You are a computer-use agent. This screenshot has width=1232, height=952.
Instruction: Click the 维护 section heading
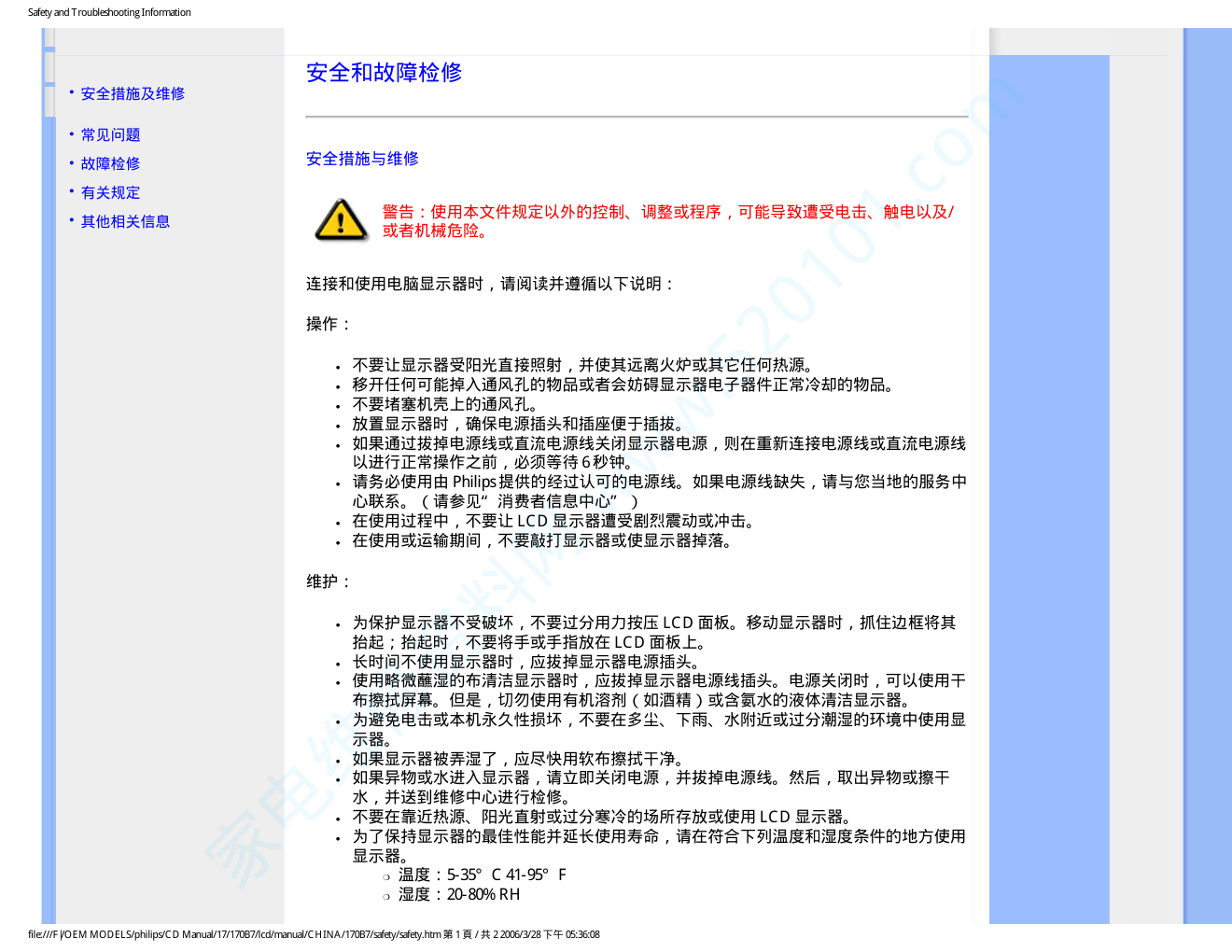pyautogui.click(x=329, y=582)
